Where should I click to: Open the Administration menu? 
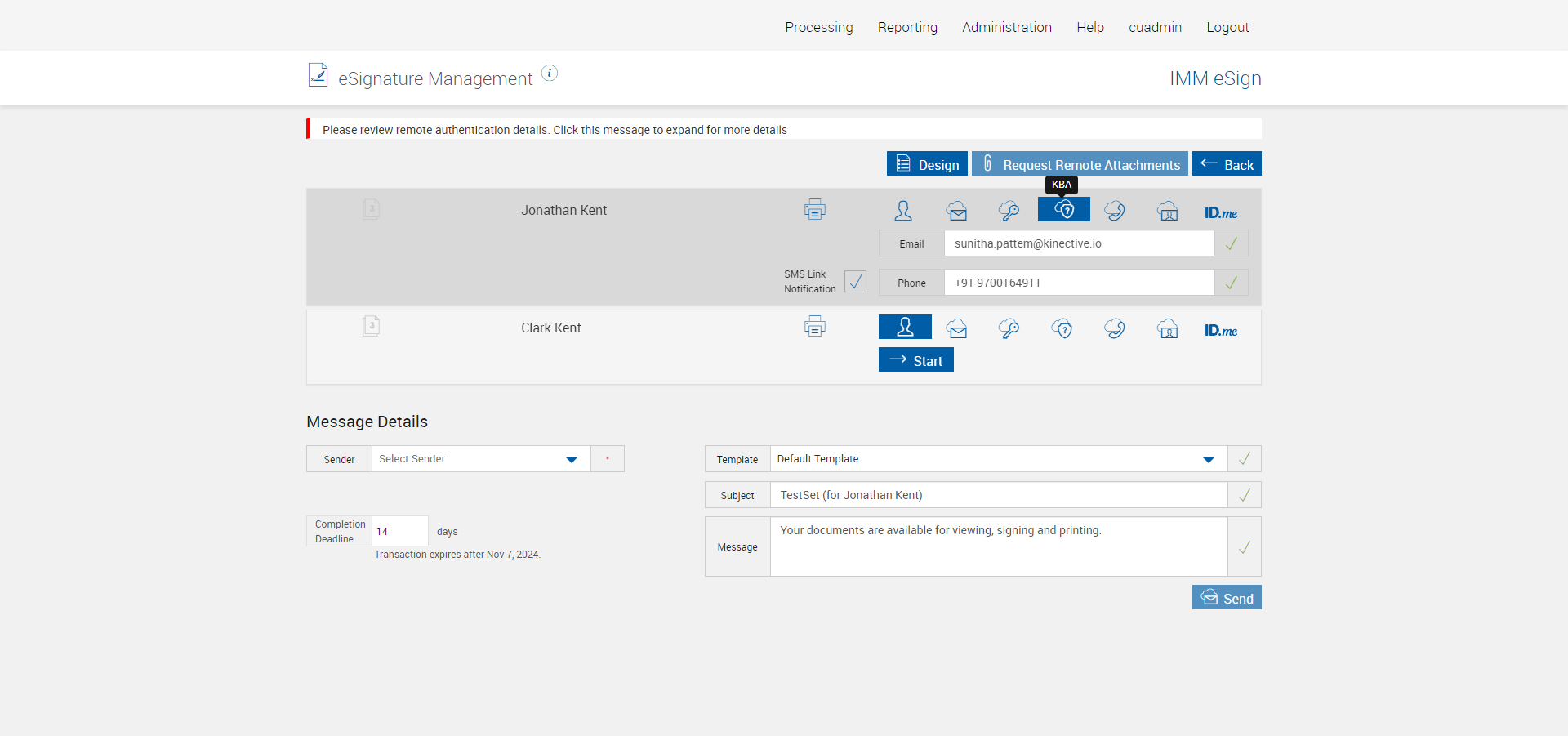pos(1006,27)
